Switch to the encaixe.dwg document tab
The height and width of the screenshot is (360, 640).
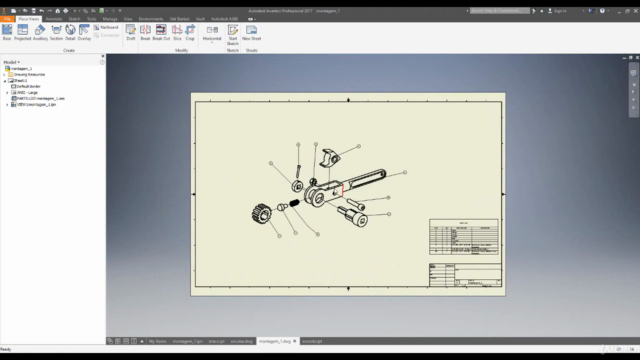(242, 341)
